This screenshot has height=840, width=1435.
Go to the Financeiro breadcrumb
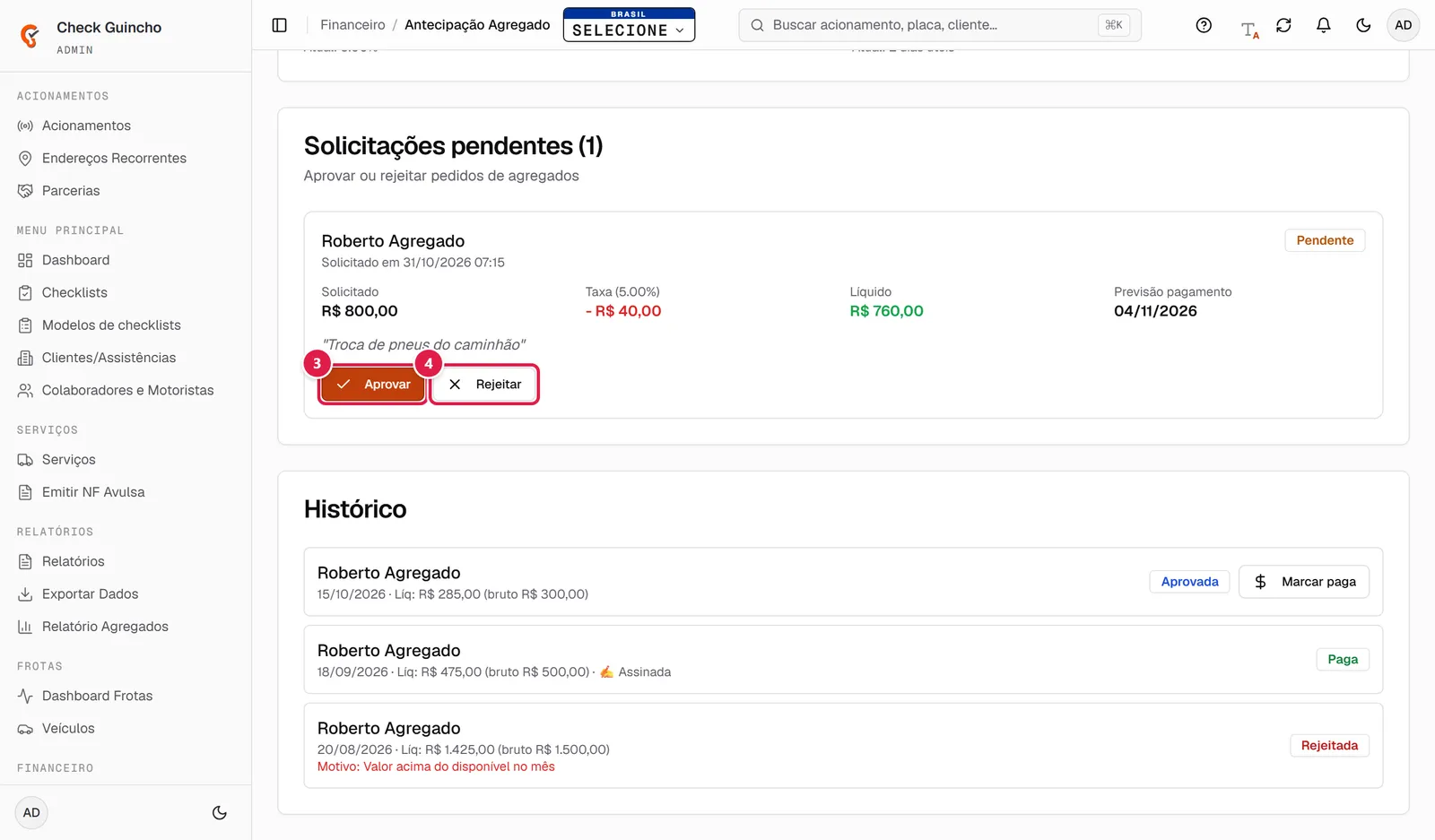coord(352,25)
